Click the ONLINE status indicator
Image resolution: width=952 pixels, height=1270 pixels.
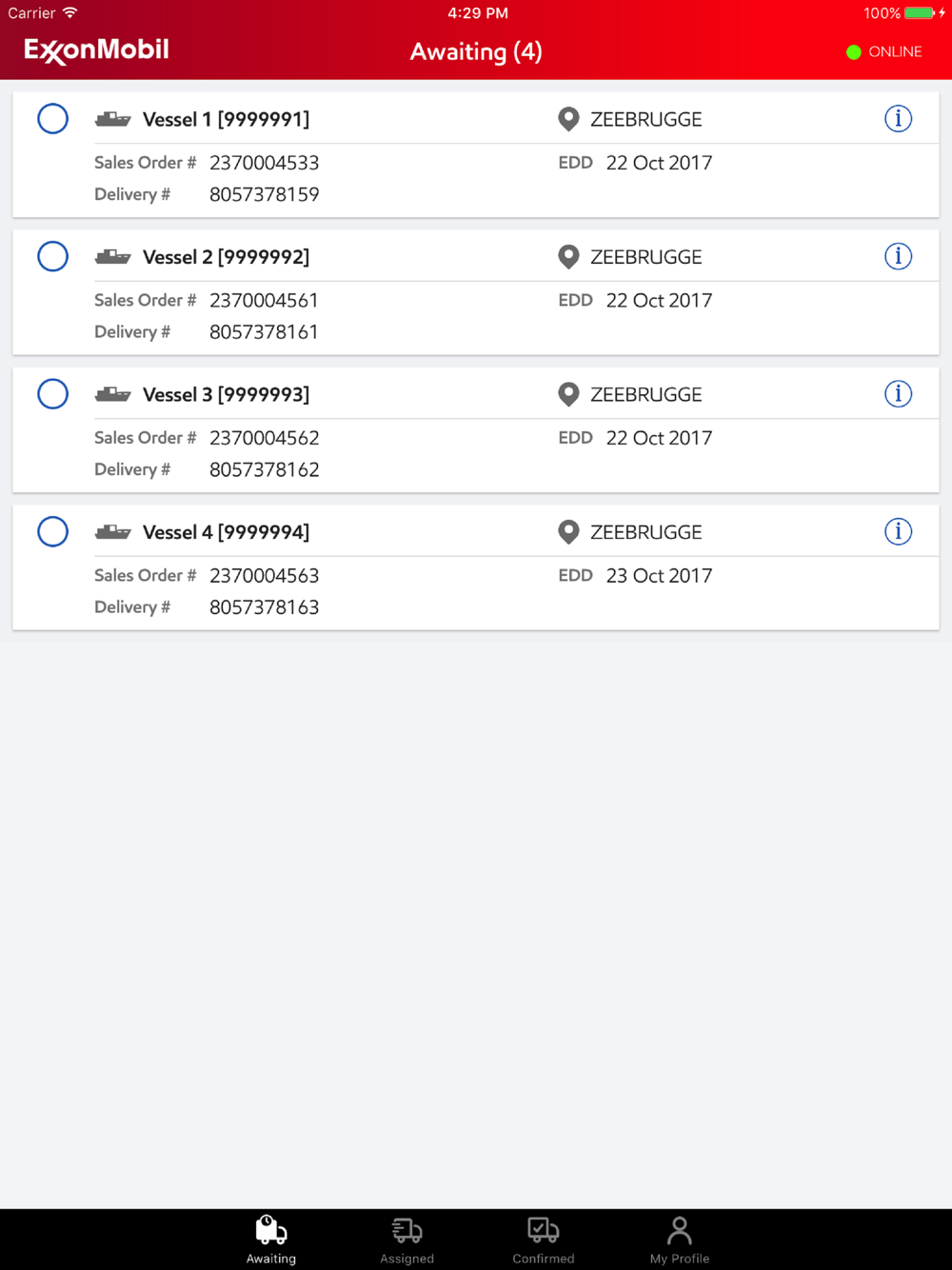[x=884, y=51]
